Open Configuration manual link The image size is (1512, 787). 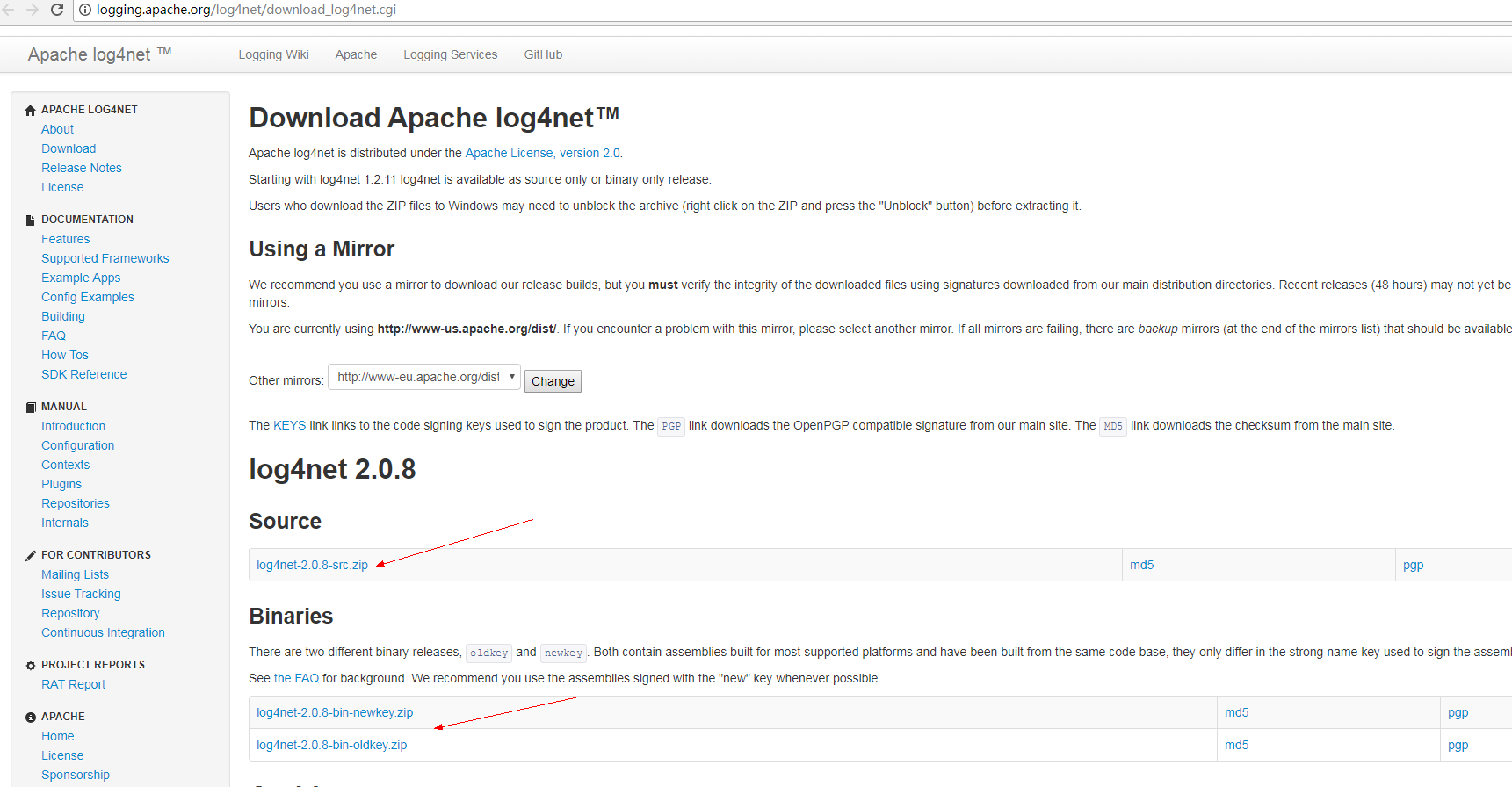click(77, 445)
